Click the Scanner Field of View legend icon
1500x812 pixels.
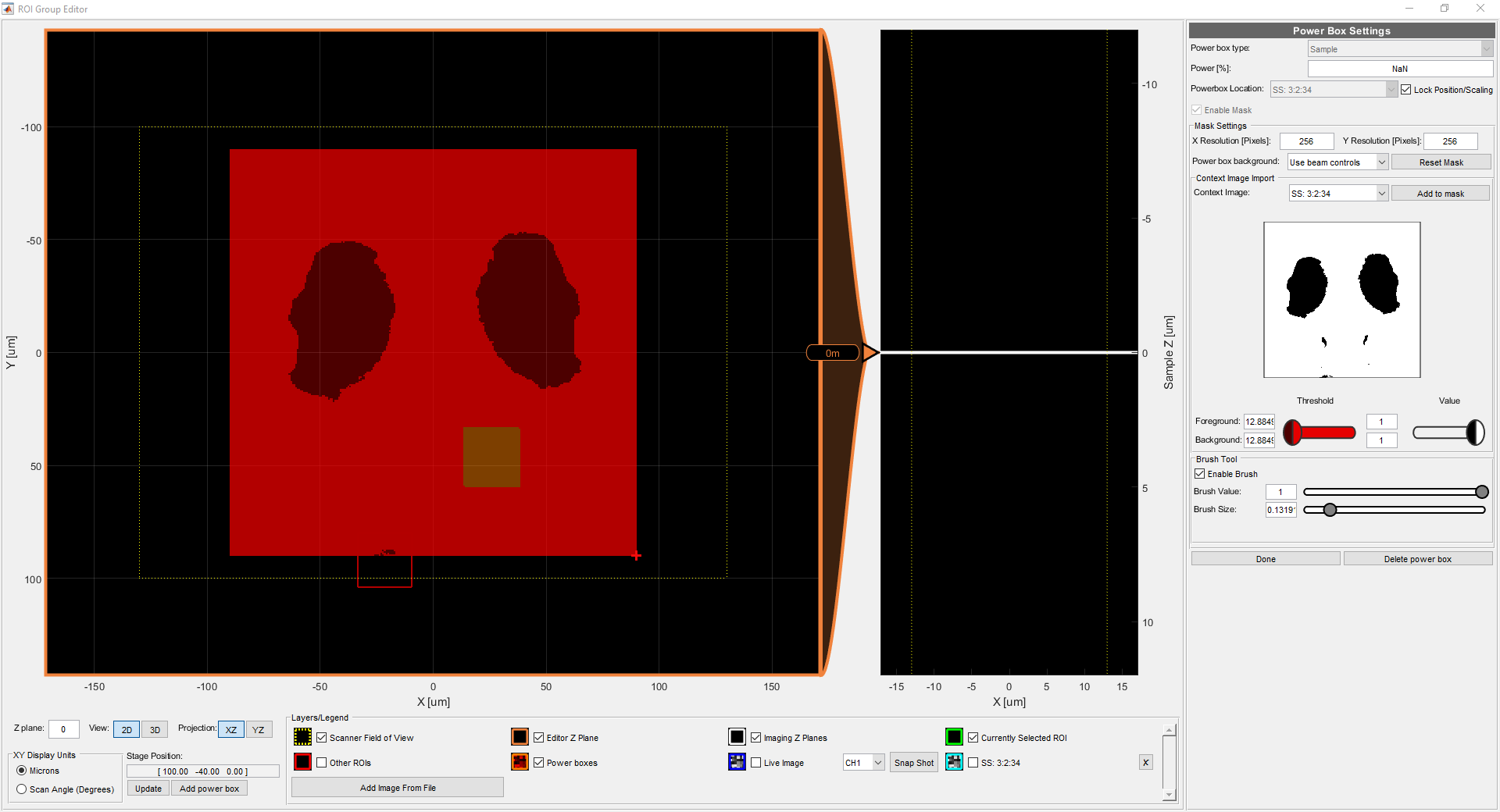click(x=302, y=737)
